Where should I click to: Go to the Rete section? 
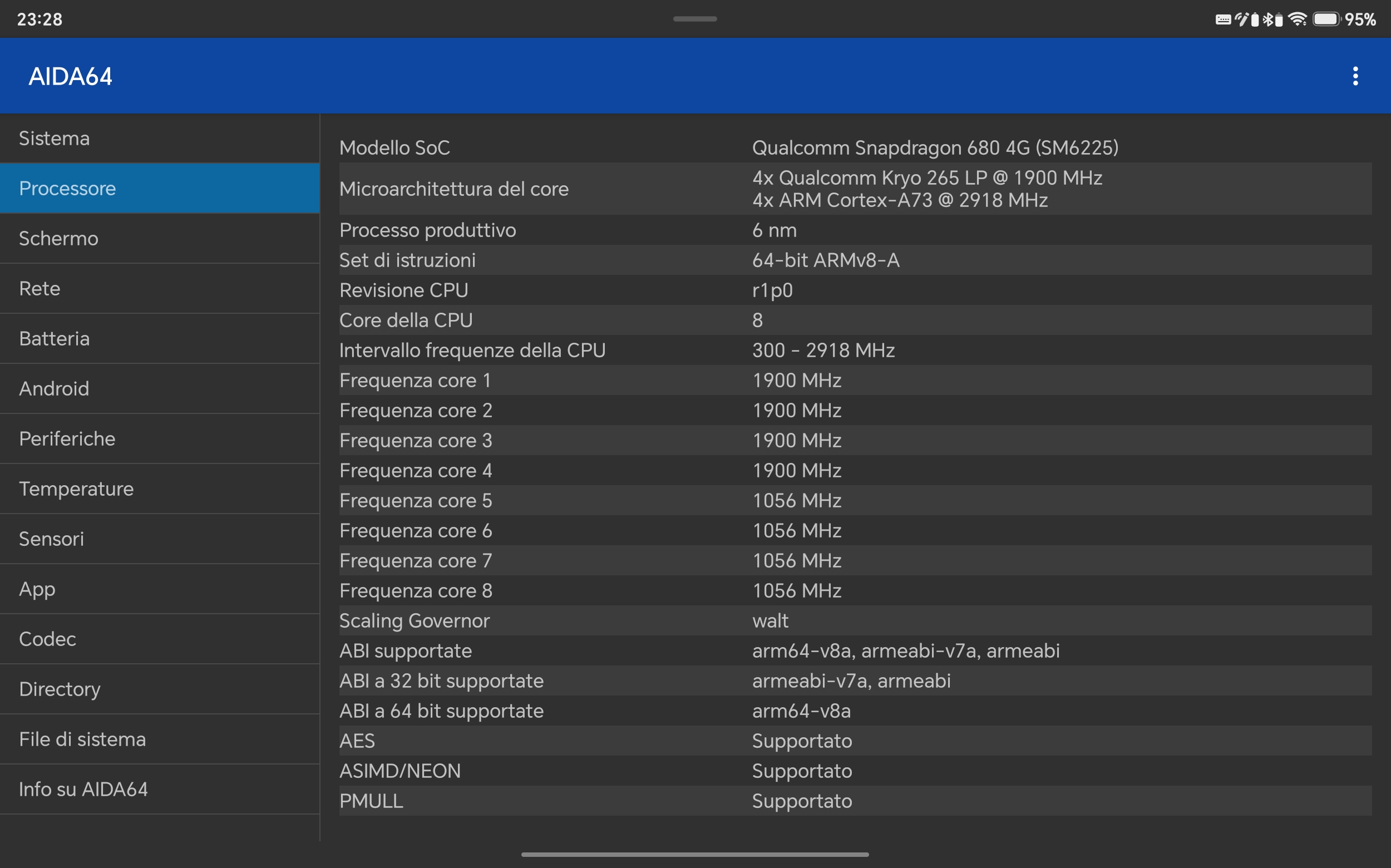[x=160, y=288]
